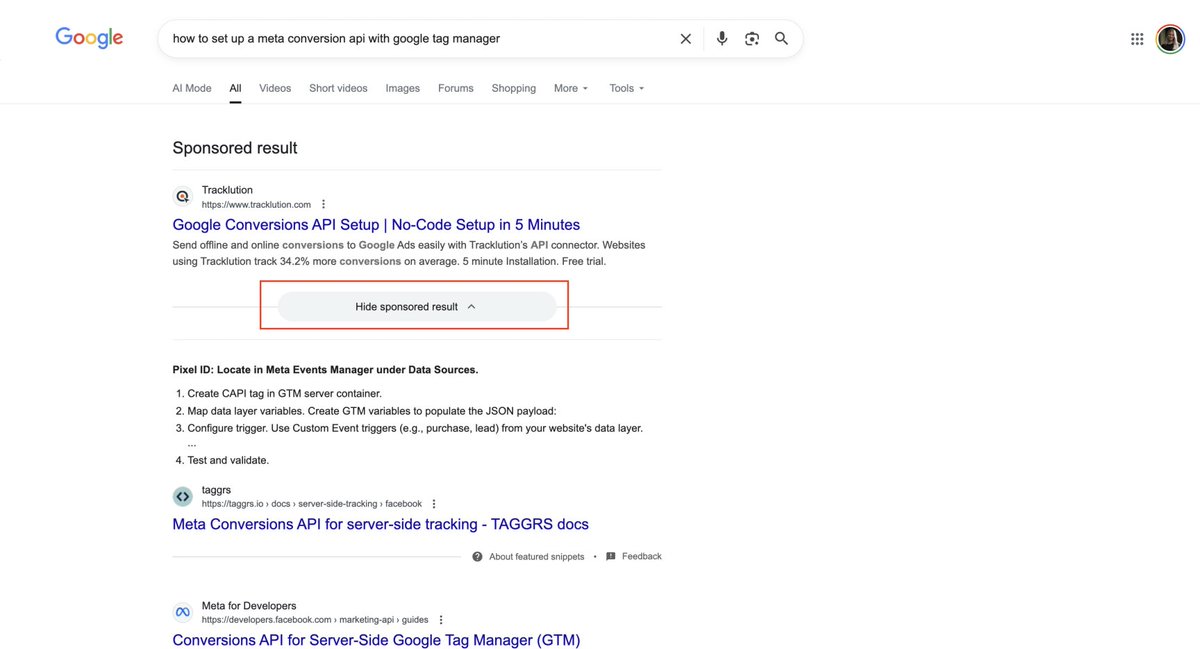Collapse with Hide sponsored result button

[416, 307]
